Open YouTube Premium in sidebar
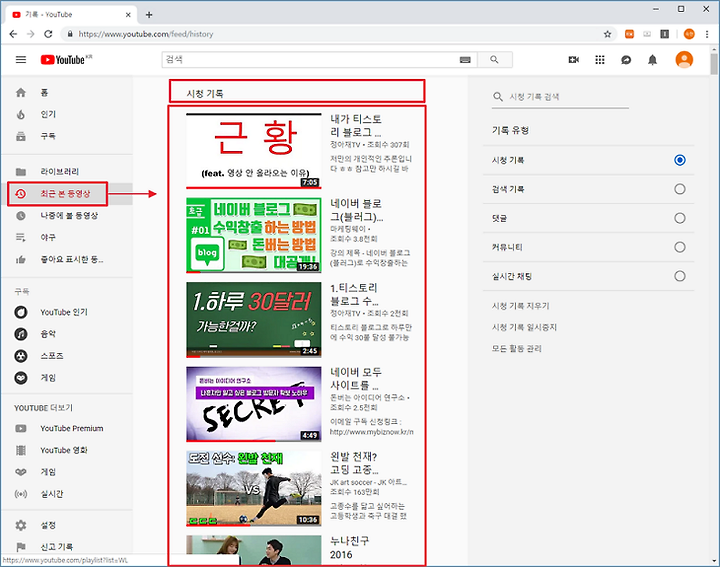The height and width of the screenshot is (567, 720). click(67, 428)
